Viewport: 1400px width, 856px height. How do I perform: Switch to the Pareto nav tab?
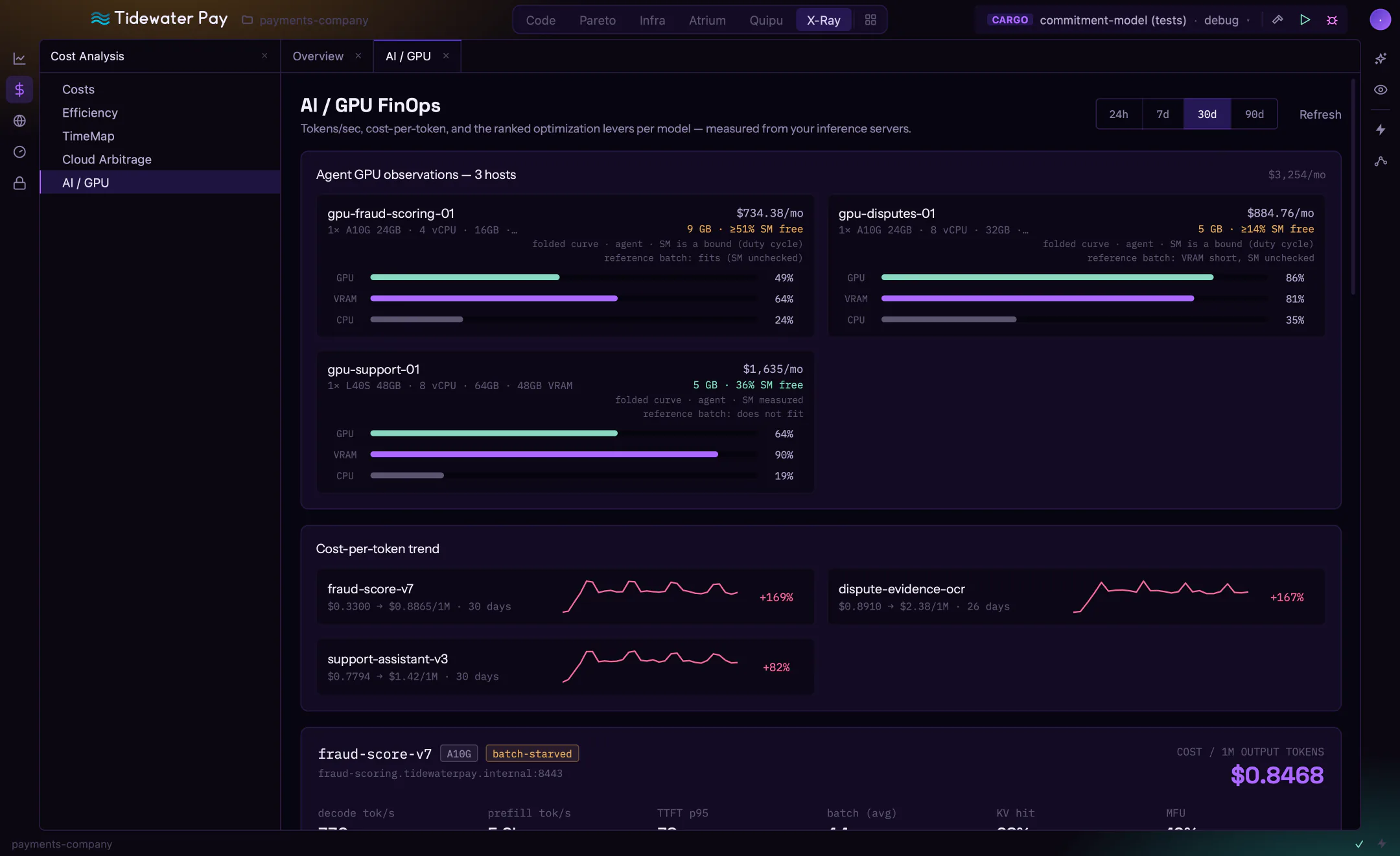[598, 20]
